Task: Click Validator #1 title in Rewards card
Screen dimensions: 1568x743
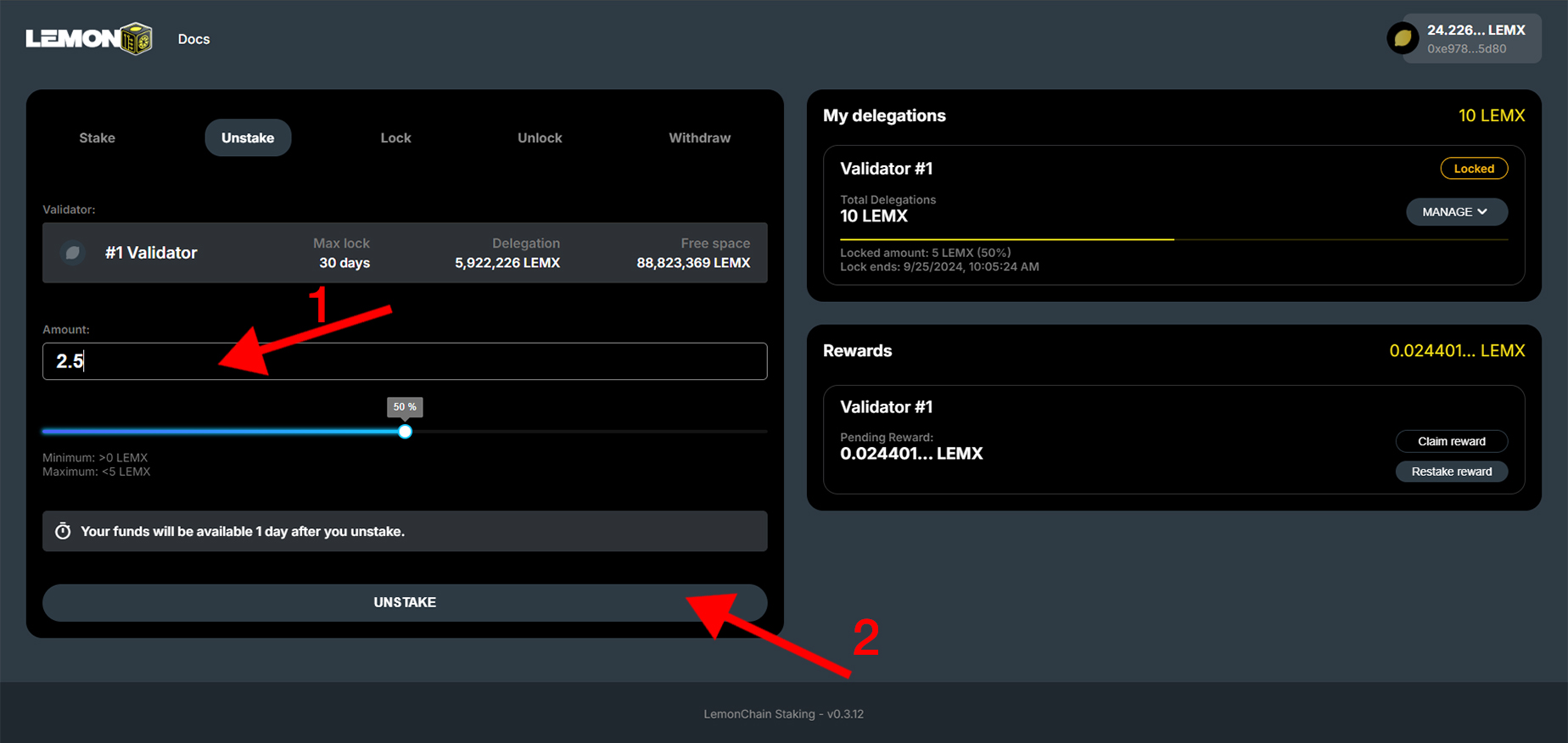Action: [886, 407]
